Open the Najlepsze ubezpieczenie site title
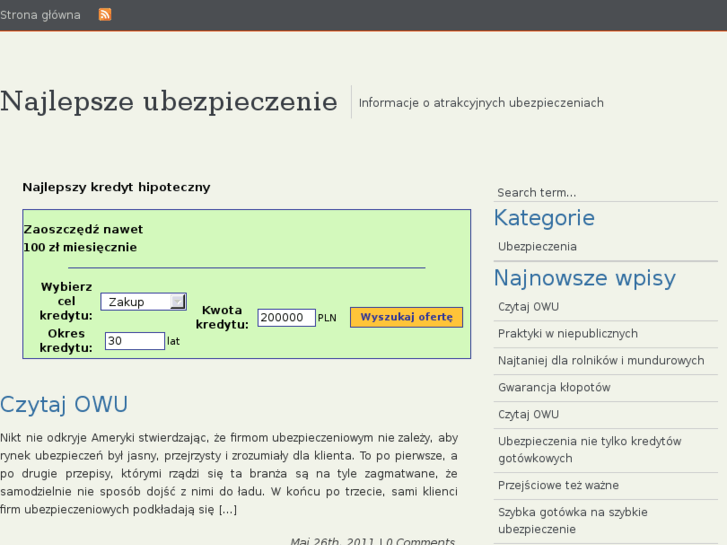Image resolution: width=727 pixels, height=545 pixels. [x=169, y=101]
